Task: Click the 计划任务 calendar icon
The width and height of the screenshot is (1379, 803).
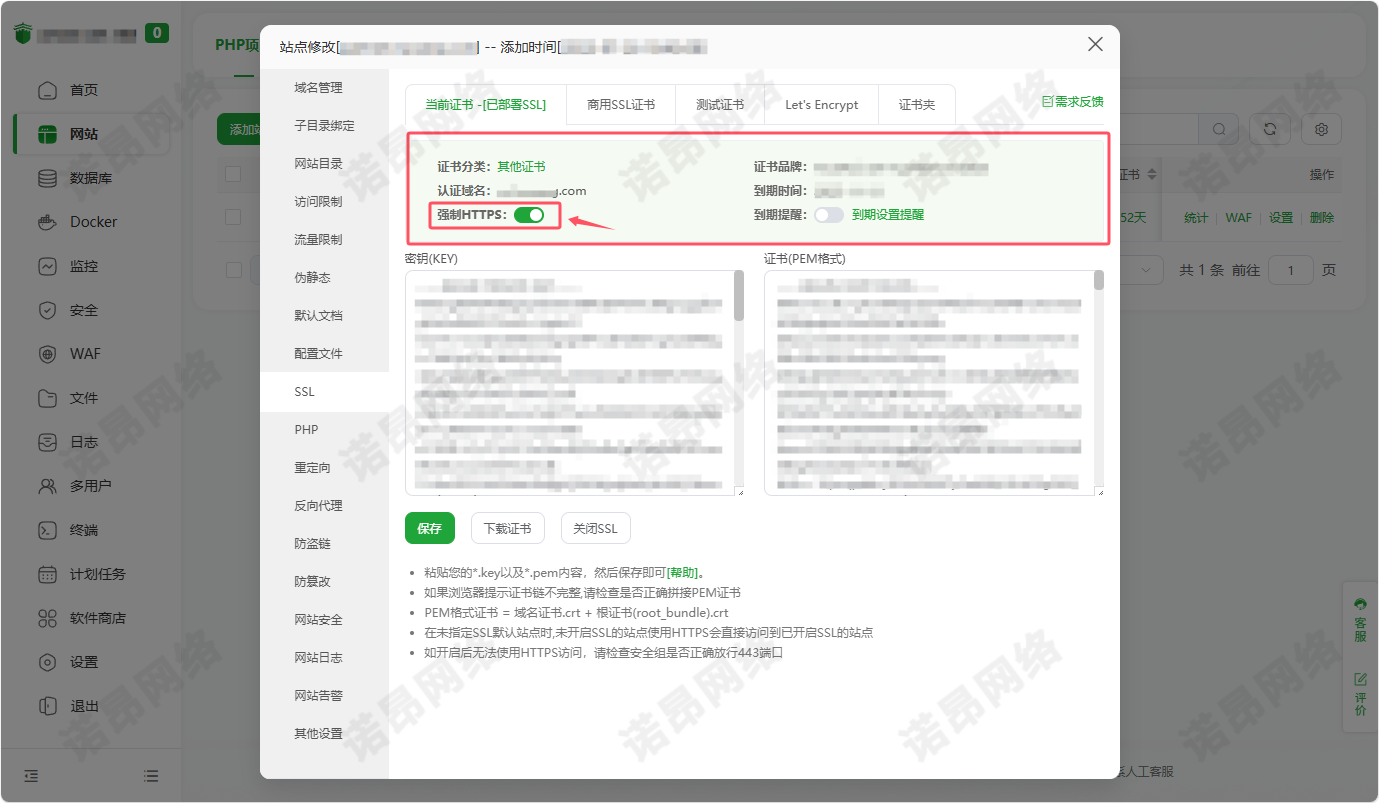Action: 47,574
